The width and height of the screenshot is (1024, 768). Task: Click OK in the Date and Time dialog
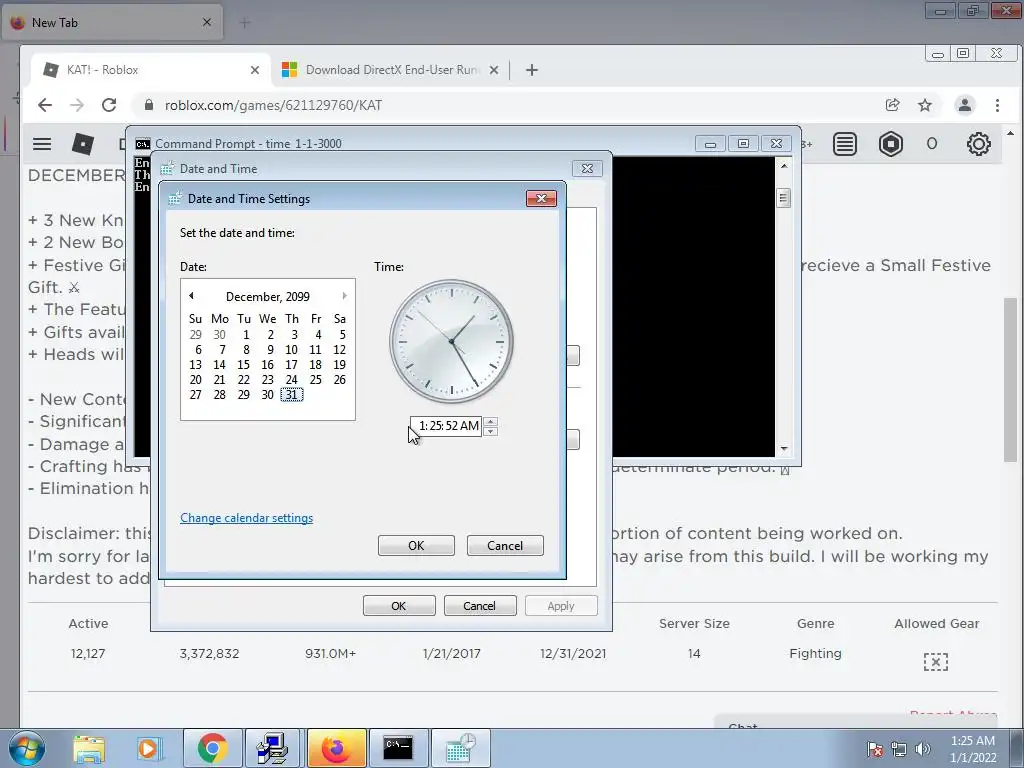pyautogui.click(x=399, y=606)
